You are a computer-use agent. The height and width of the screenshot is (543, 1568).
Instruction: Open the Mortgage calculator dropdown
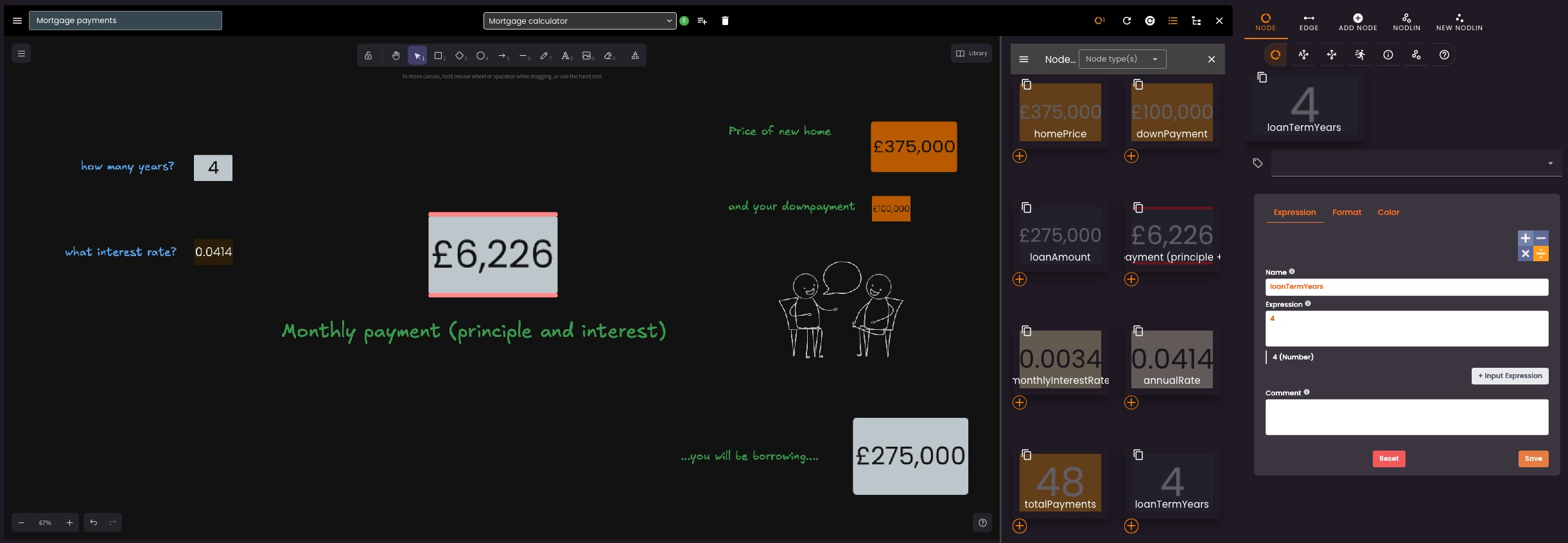point(579,21)
